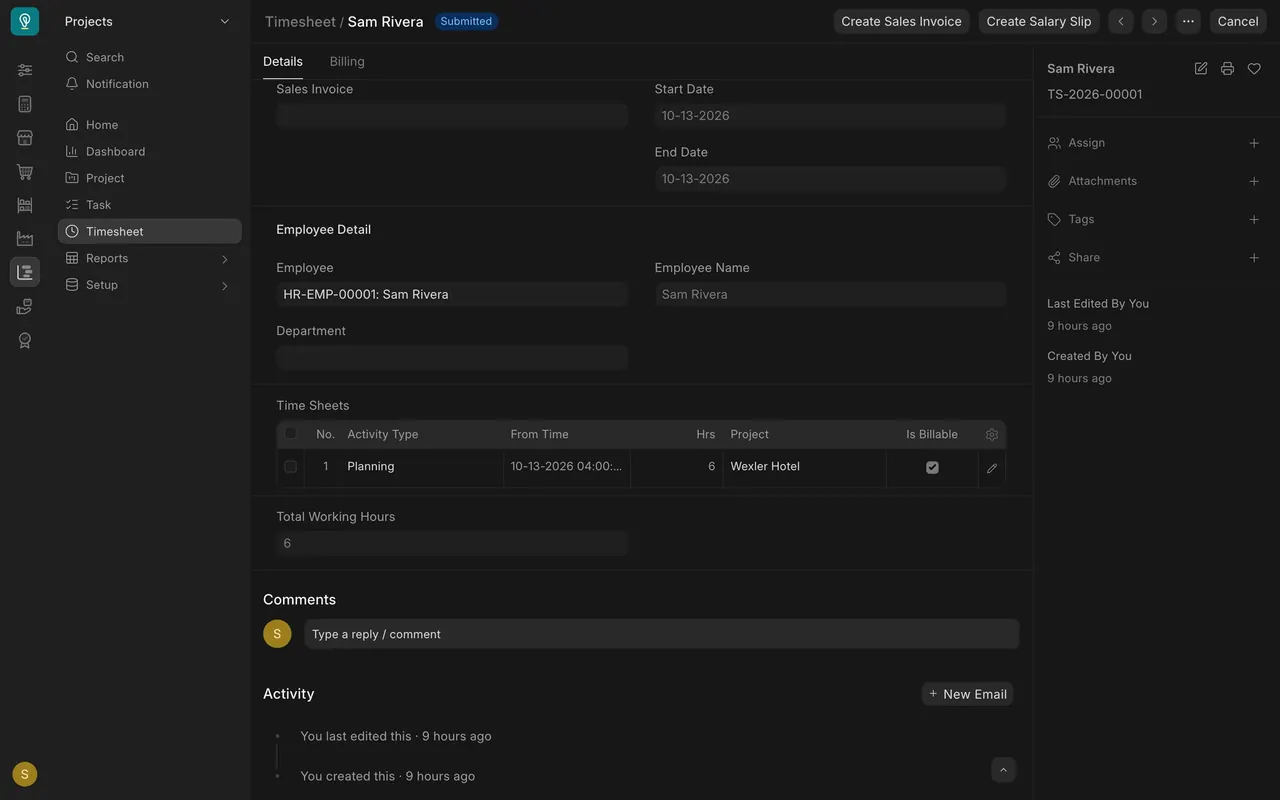This screenshot has height=800, width=1280.
Task: Click the TS-2026-00001 identifier
Action: pos(1095,94)
